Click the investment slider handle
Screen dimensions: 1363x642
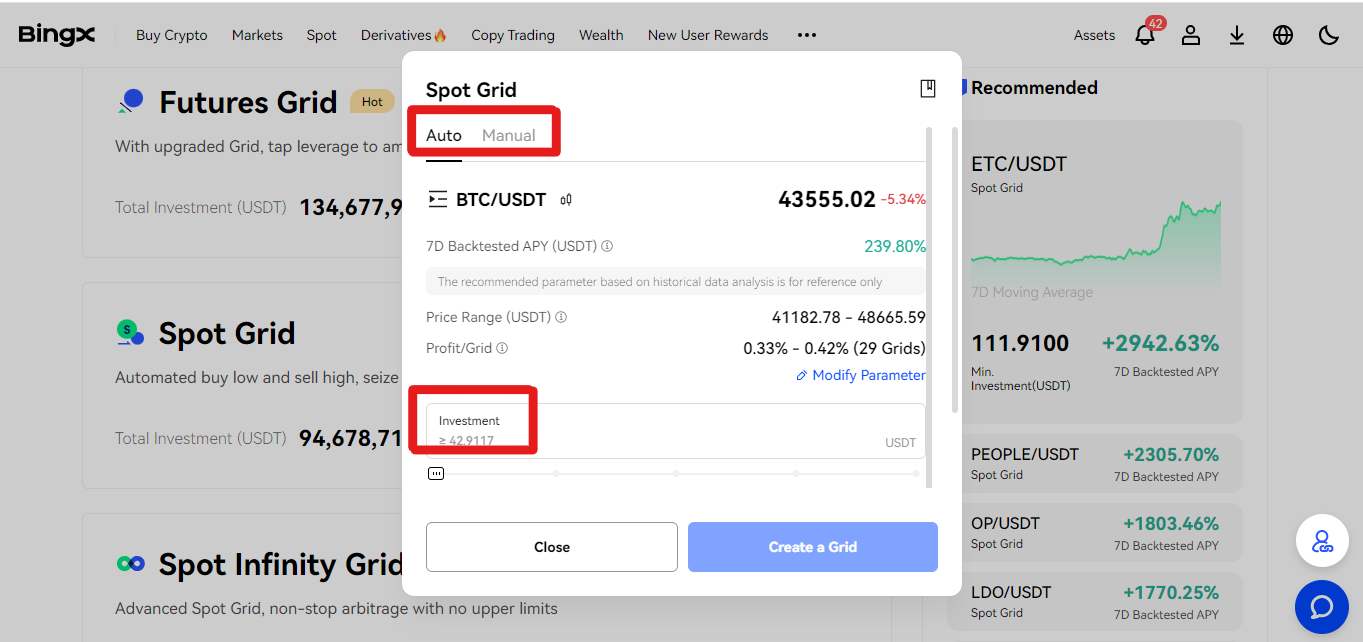coord(436,474)
